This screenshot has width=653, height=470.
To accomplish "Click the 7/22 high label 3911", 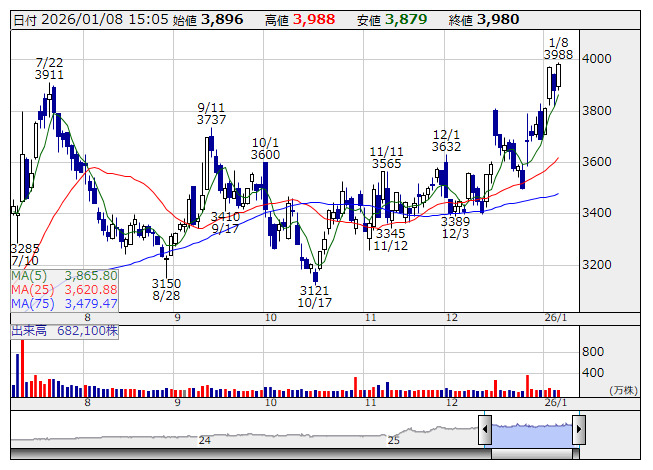I will [x=50, y=74].
